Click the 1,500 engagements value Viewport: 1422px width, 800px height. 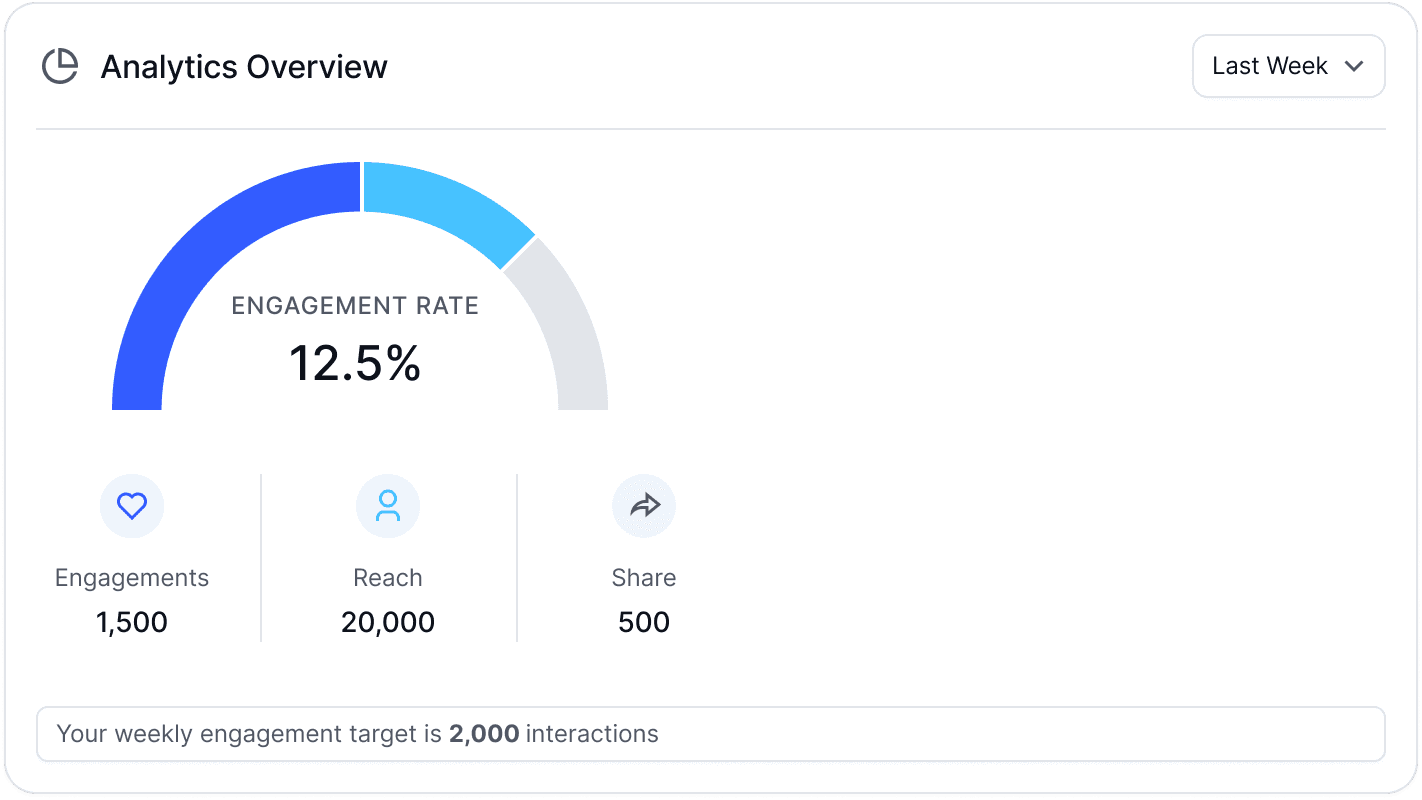(132, 622)
